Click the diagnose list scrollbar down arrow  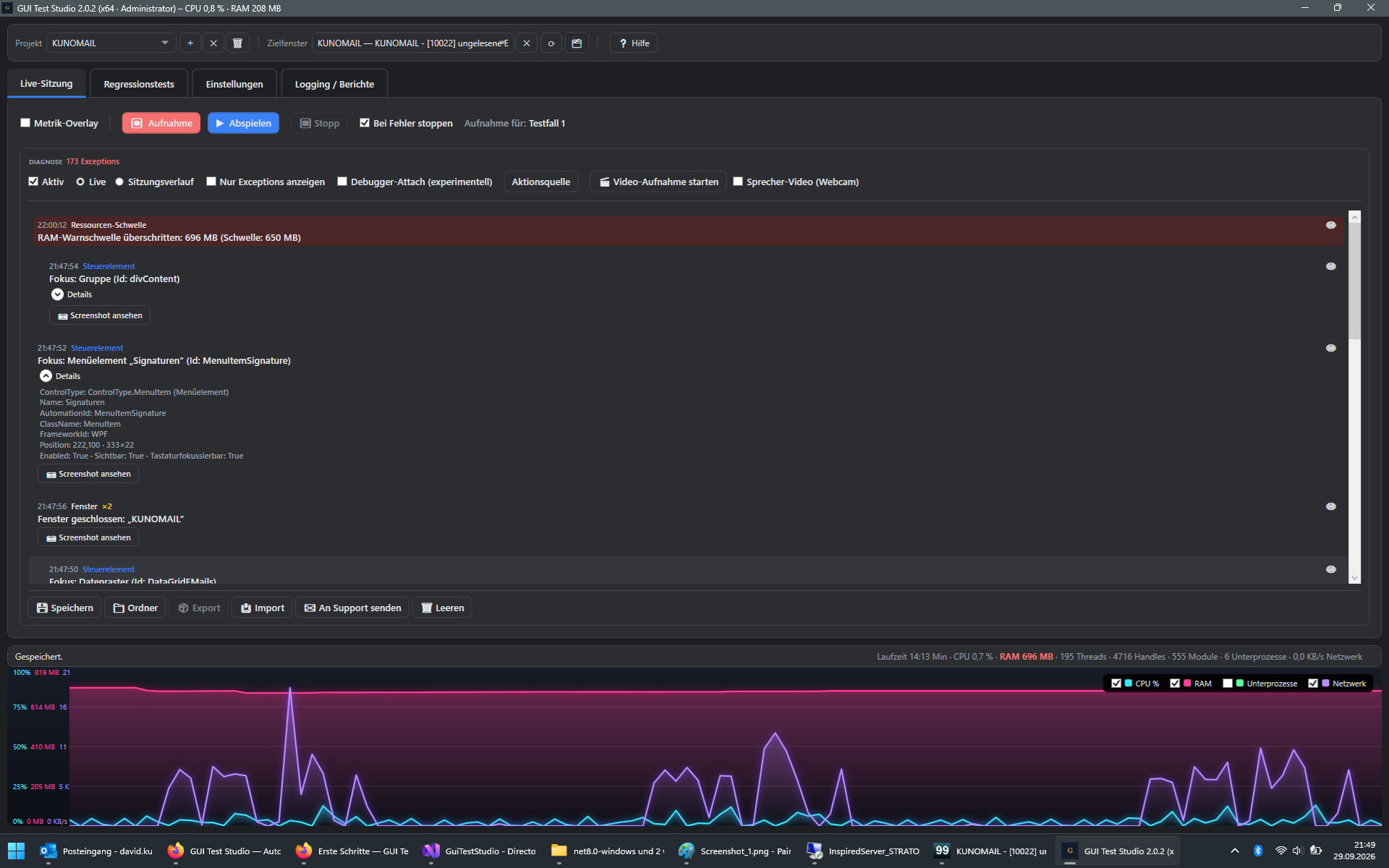pyautogui.click(x=1354, y=578)
